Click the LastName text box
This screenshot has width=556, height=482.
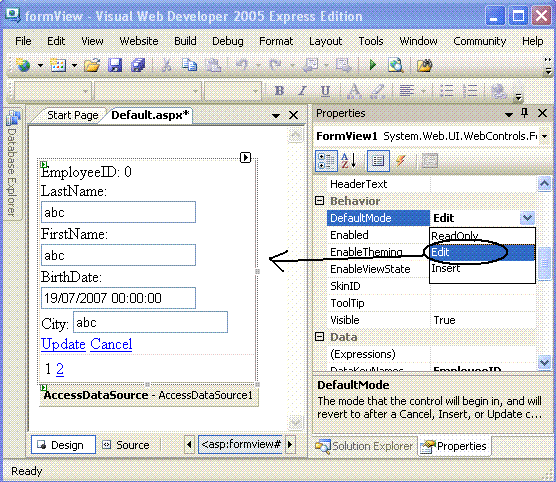pyautogui.click(x=118, y=212)
